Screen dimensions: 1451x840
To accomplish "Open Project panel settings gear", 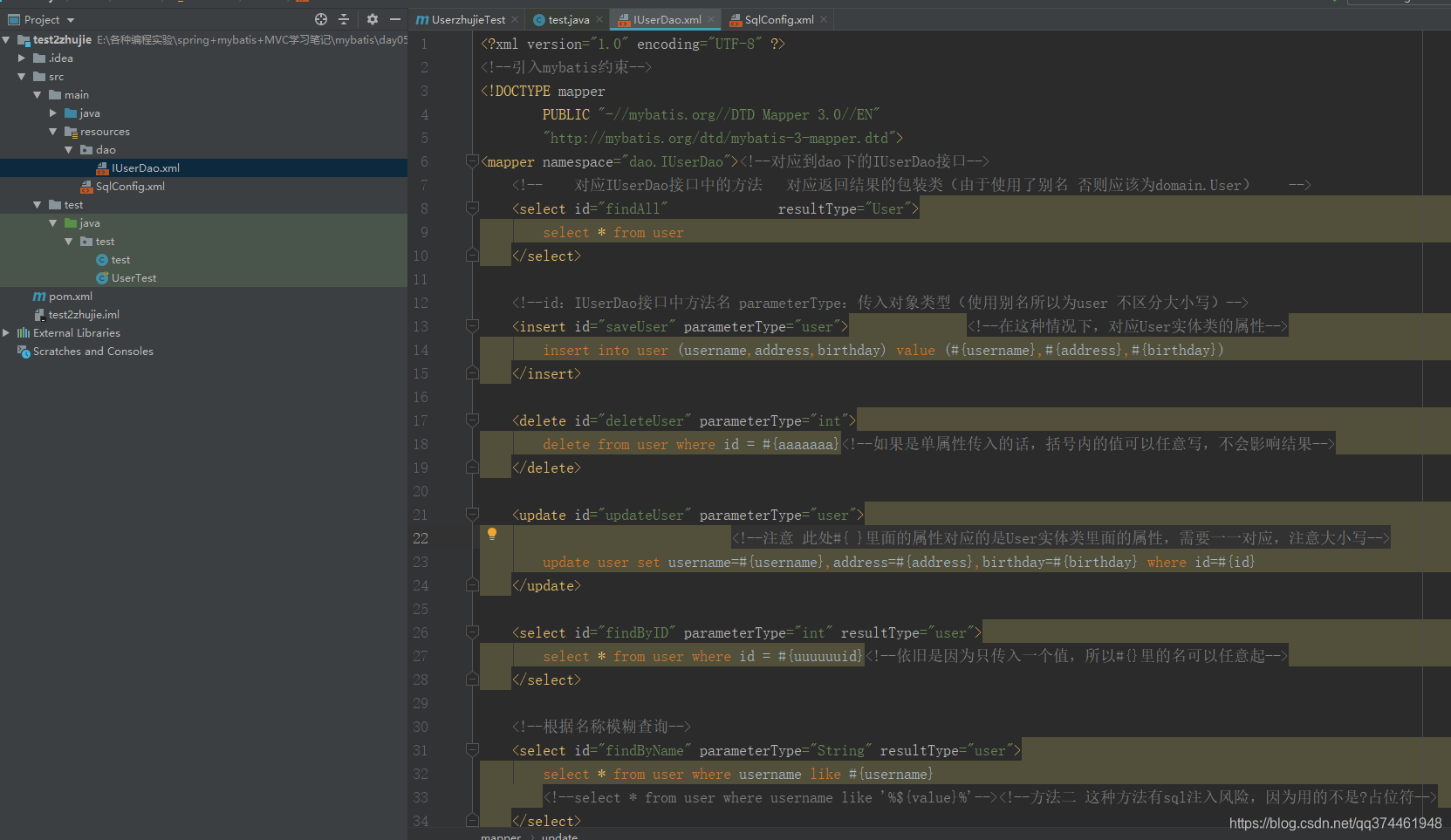I will tap(373, 19).
